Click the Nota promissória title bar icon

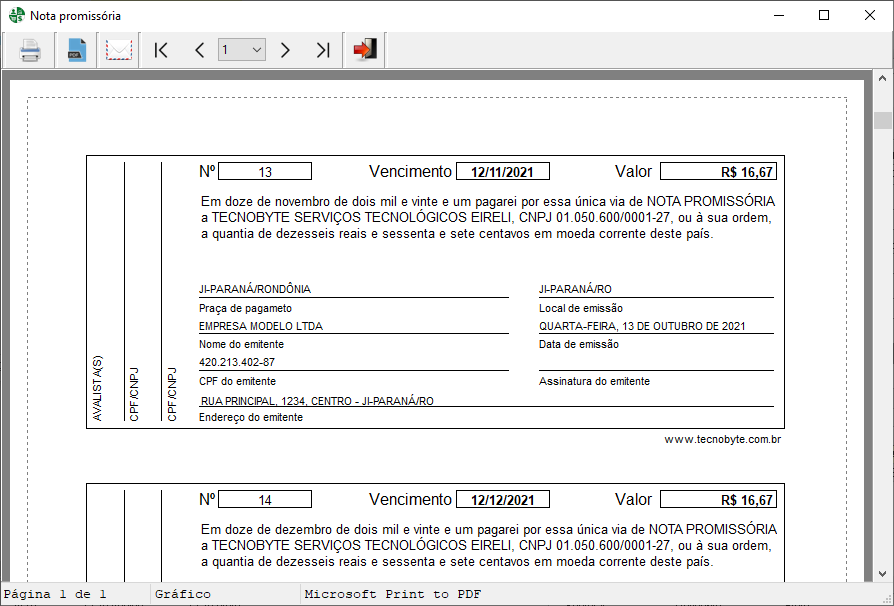[x=14, y=15]
